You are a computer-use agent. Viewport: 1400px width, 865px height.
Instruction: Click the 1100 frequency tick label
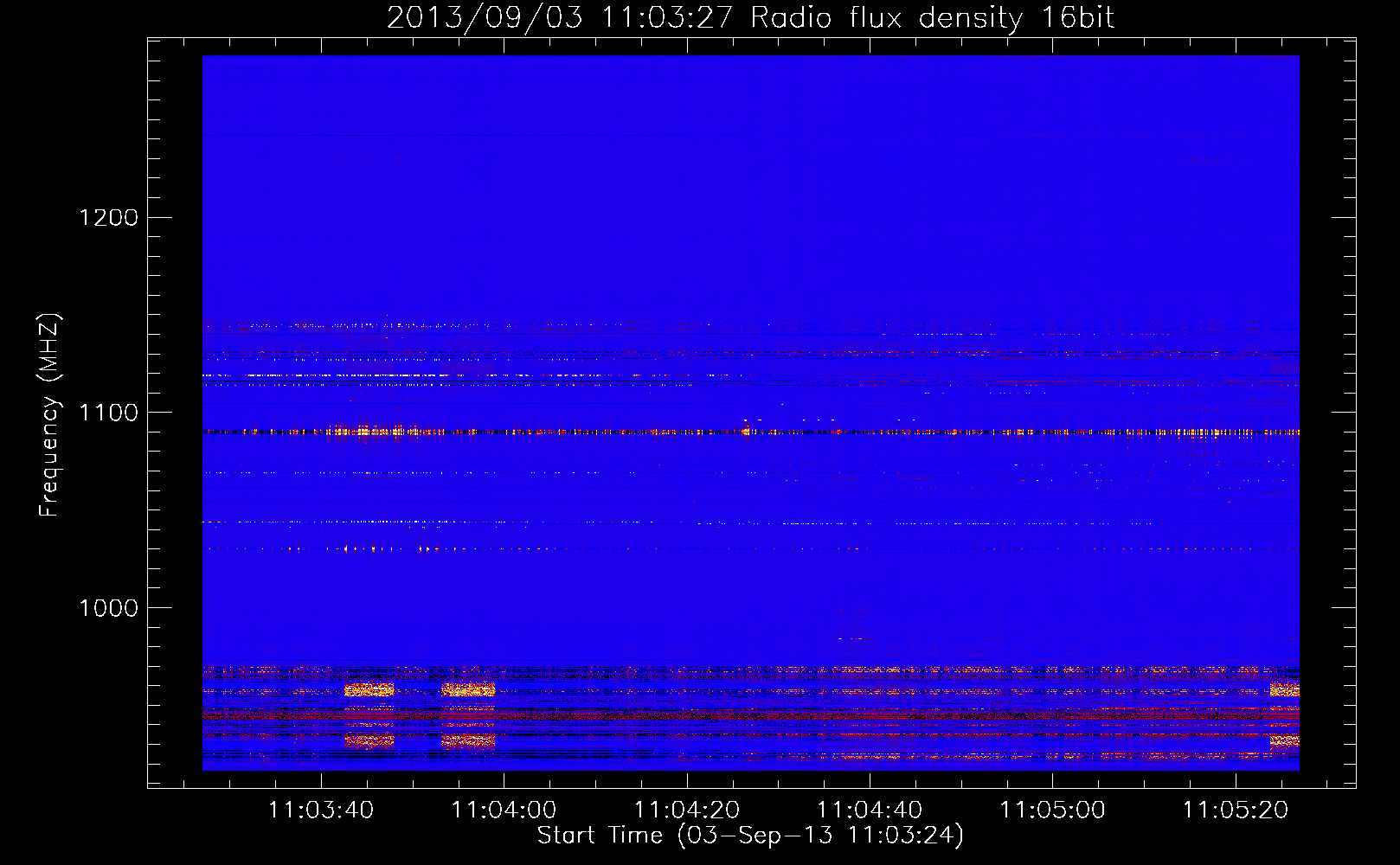tap(108, 413)
